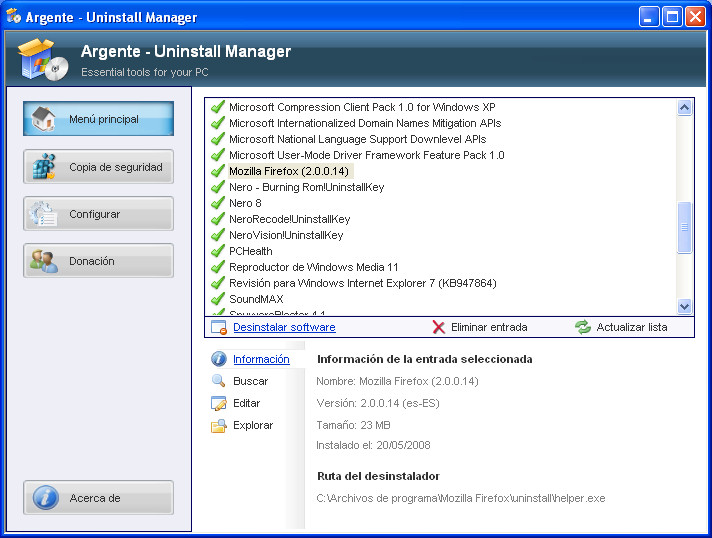
Task: Click checkmark beside Microsoft National Language Support
Action: click(x=218, y=138)
